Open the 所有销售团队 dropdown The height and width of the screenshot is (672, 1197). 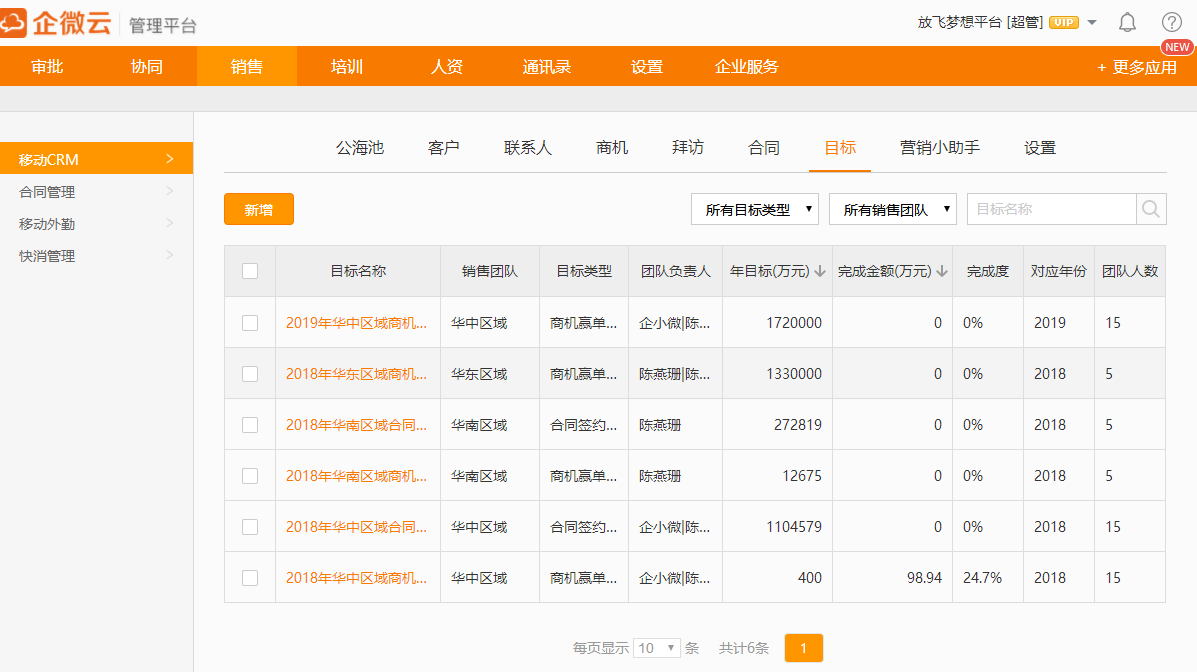pyautogui.click(x=893, y=209)
